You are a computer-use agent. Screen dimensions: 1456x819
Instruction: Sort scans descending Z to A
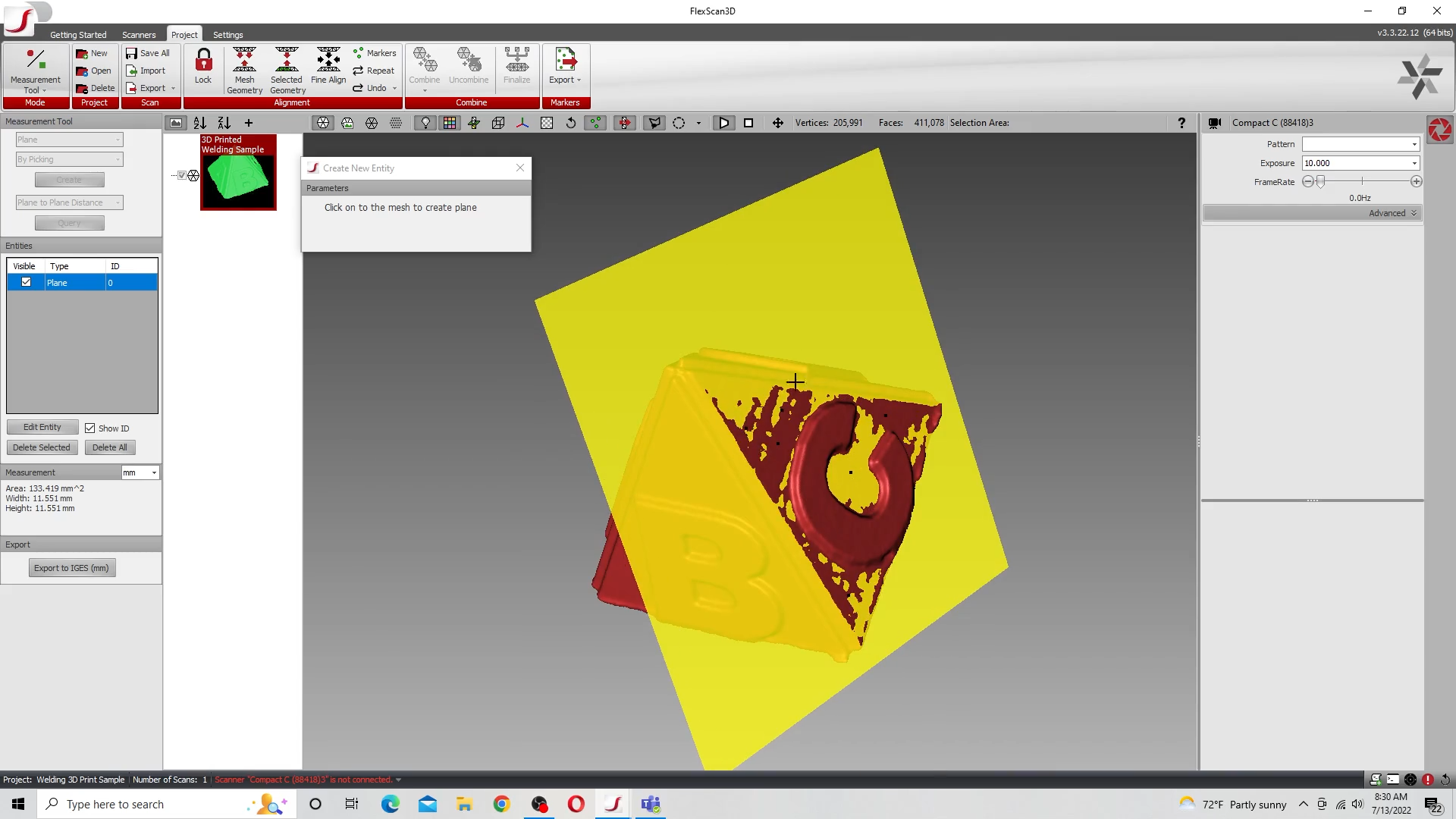224,123
